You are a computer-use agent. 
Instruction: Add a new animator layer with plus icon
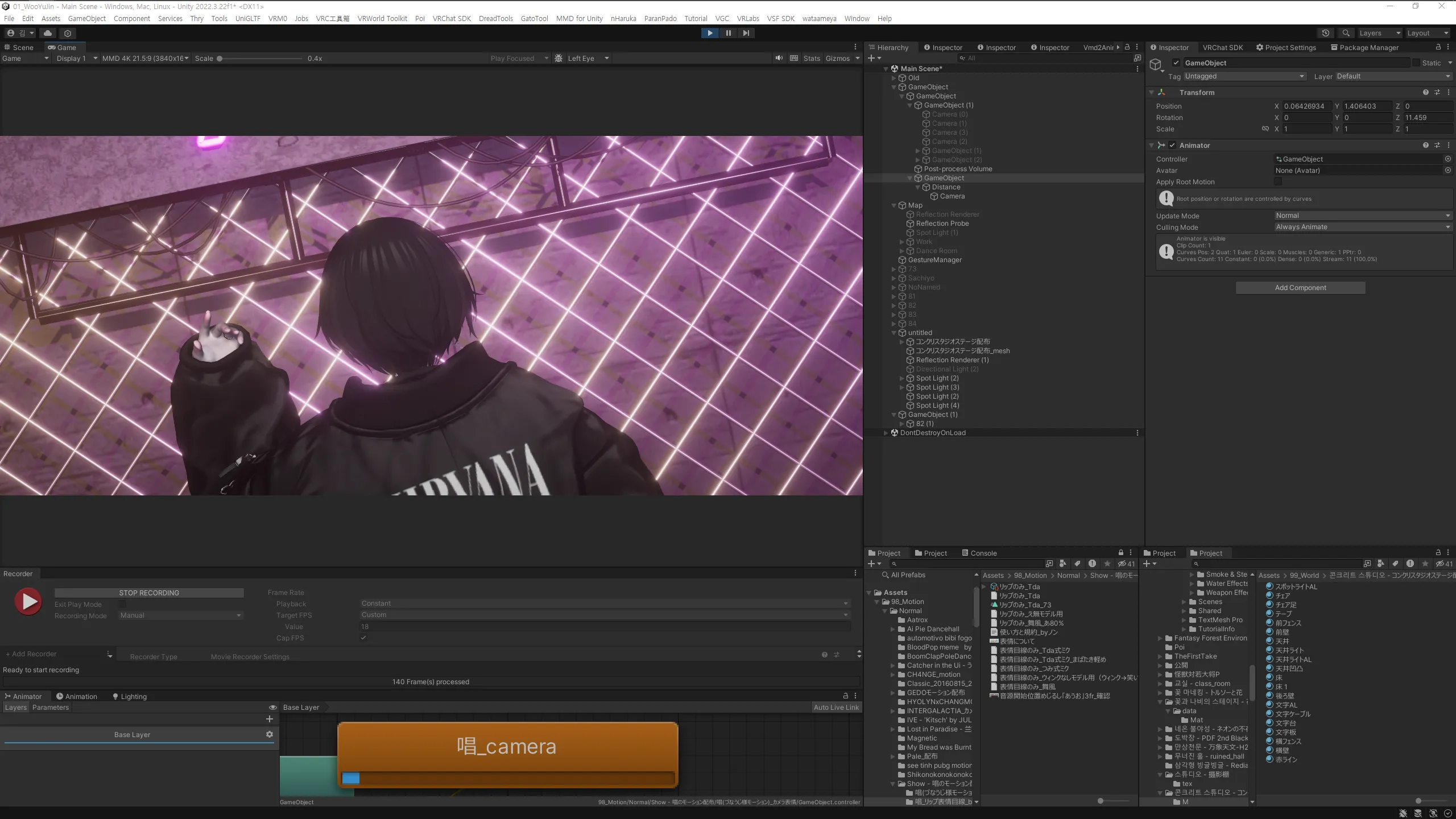[270, 719]
